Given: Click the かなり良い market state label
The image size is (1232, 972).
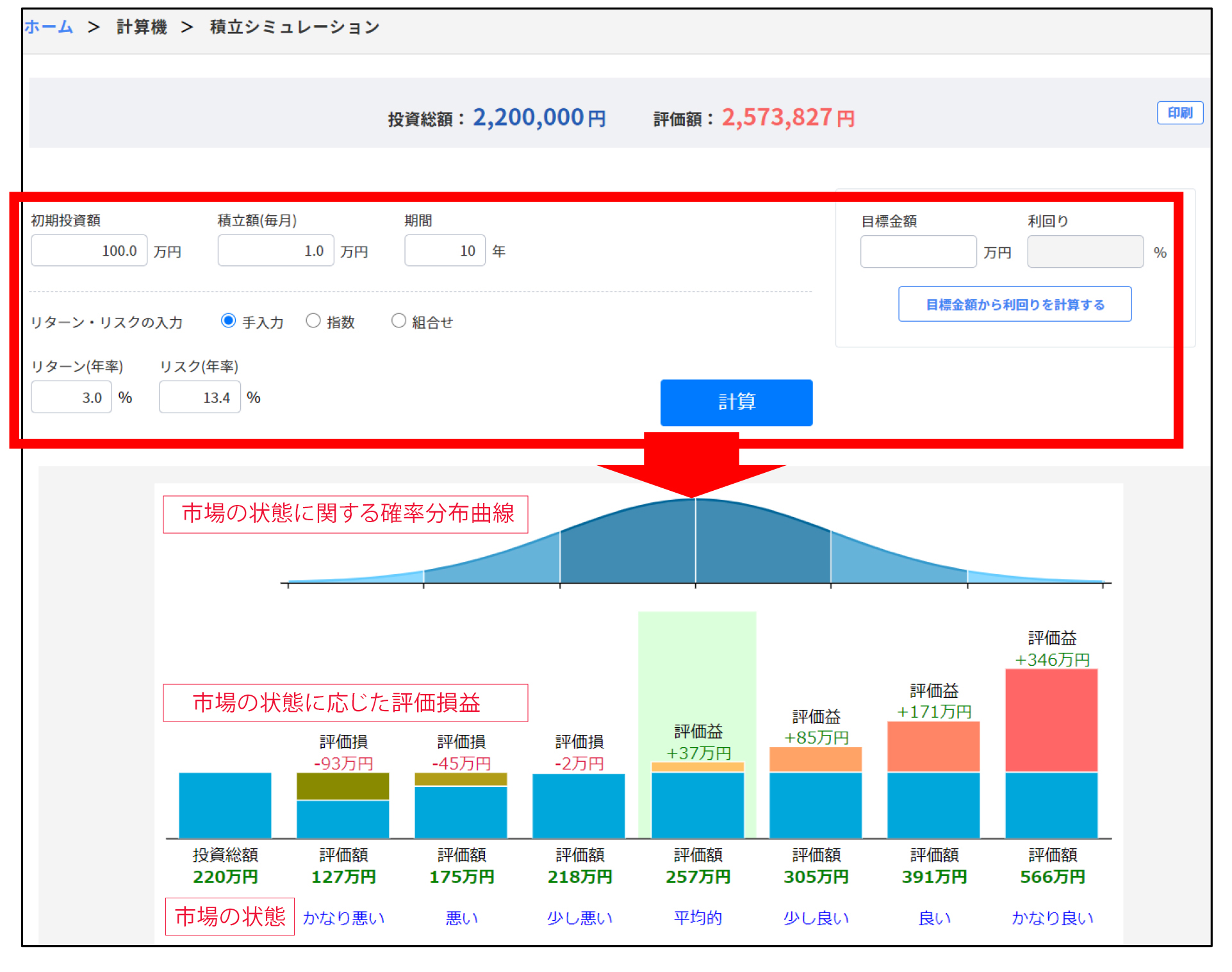Looking at the screenshot, I should [x=1052, y=918].
